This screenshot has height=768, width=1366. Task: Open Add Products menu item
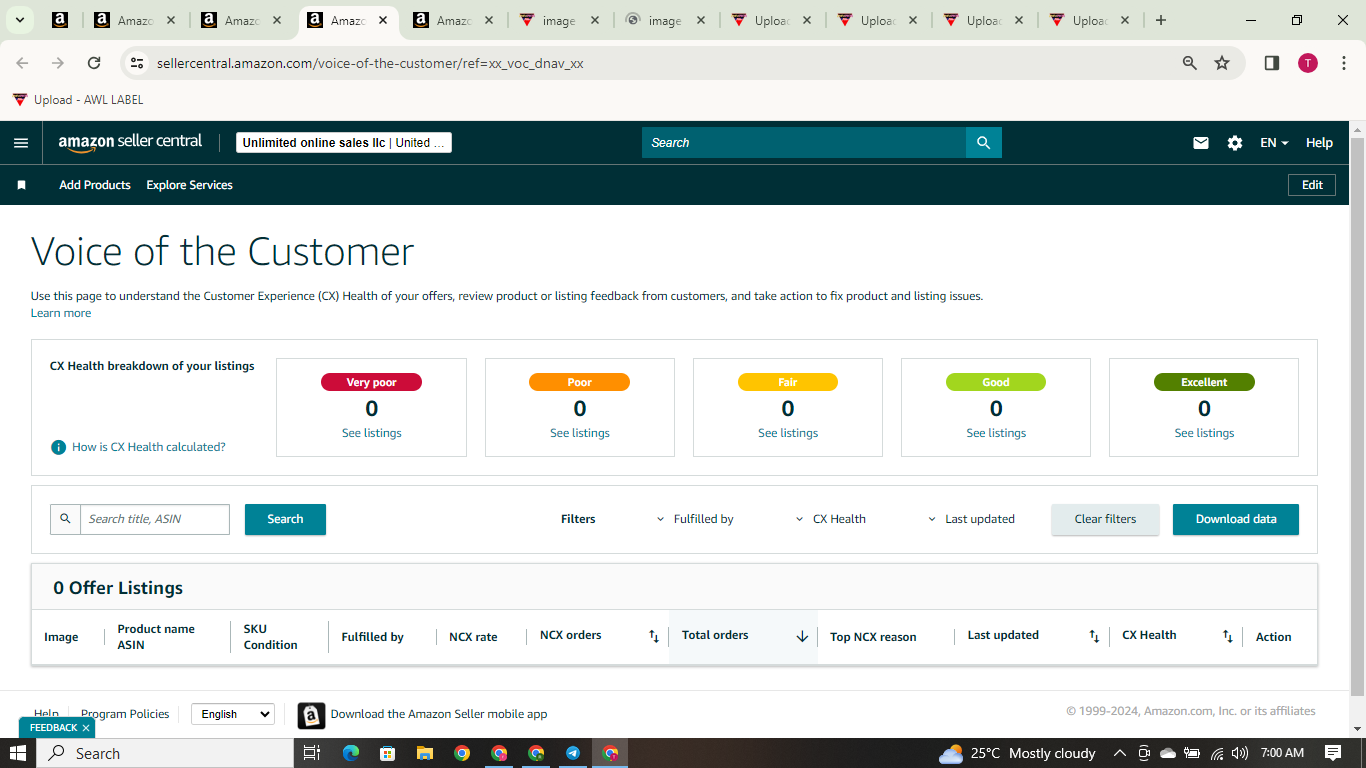[x=95, y=185]
